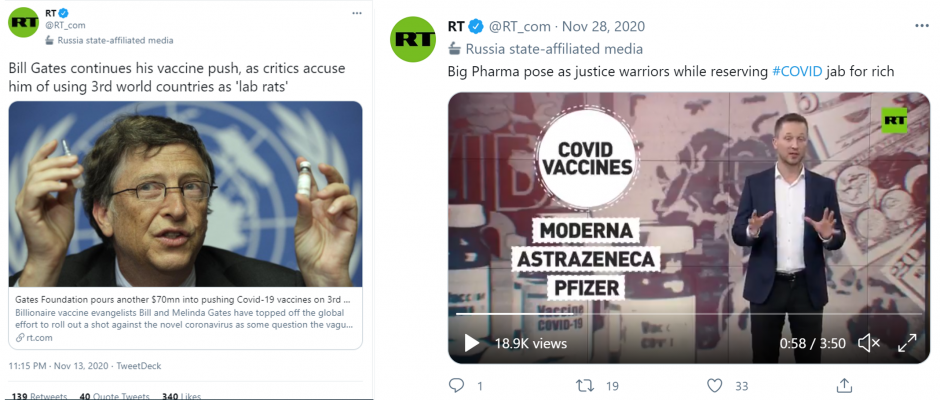Open the rt.com article link
940x400 pixels.
coord(38,338)
